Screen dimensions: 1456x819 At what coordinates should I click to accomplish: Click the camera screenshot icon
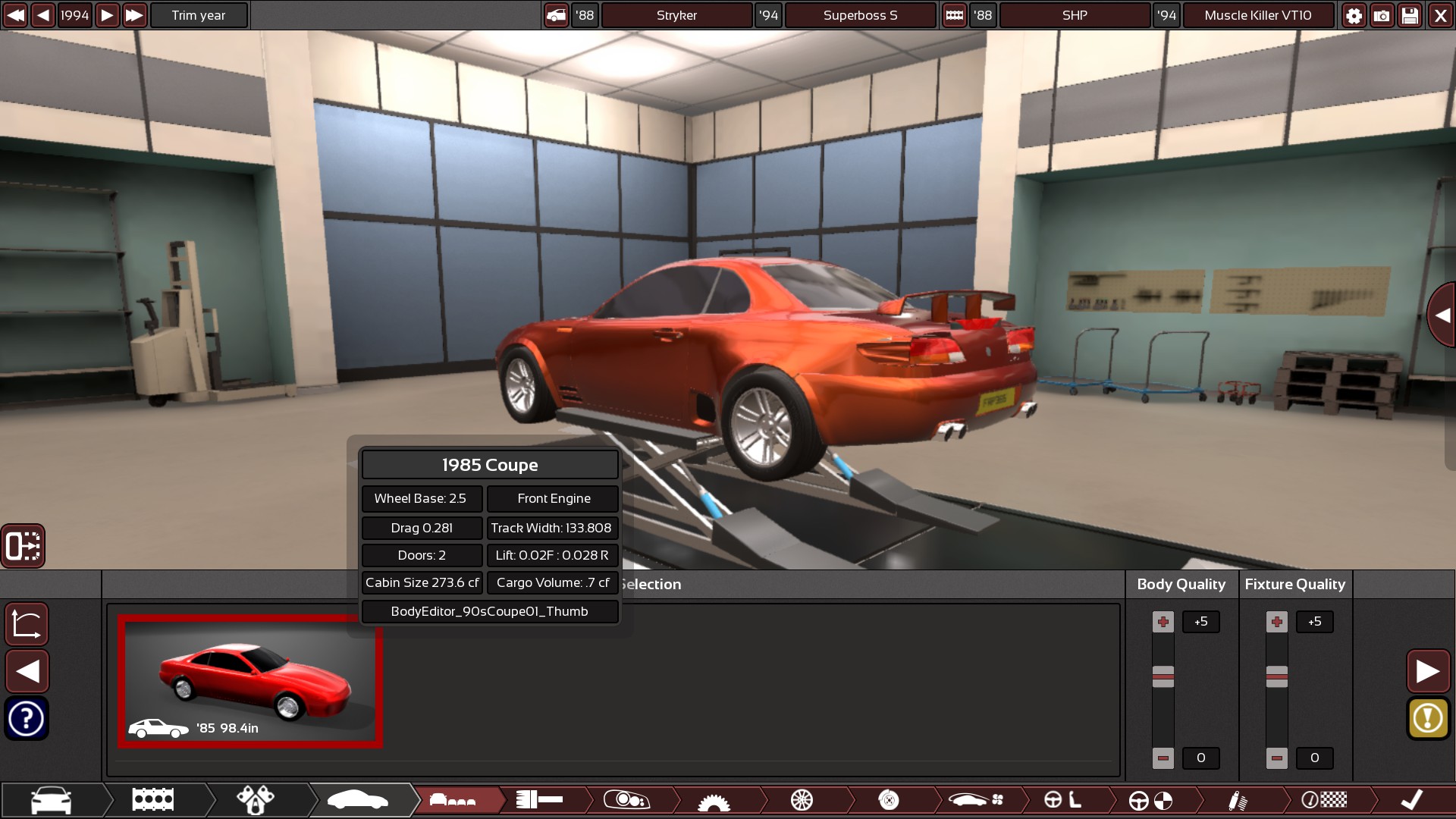[x=1382, y=15]
